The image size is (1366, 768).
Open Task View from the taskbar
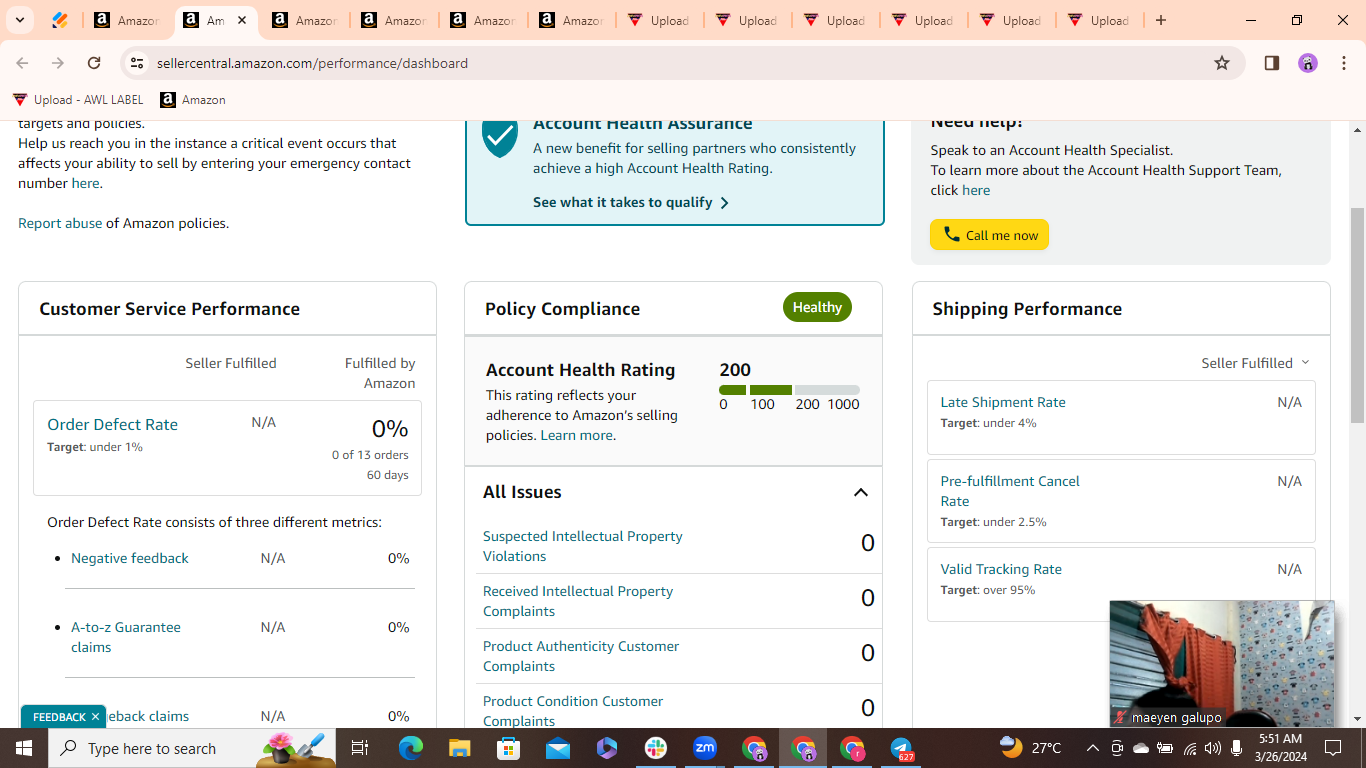click(x=360, y=748)
